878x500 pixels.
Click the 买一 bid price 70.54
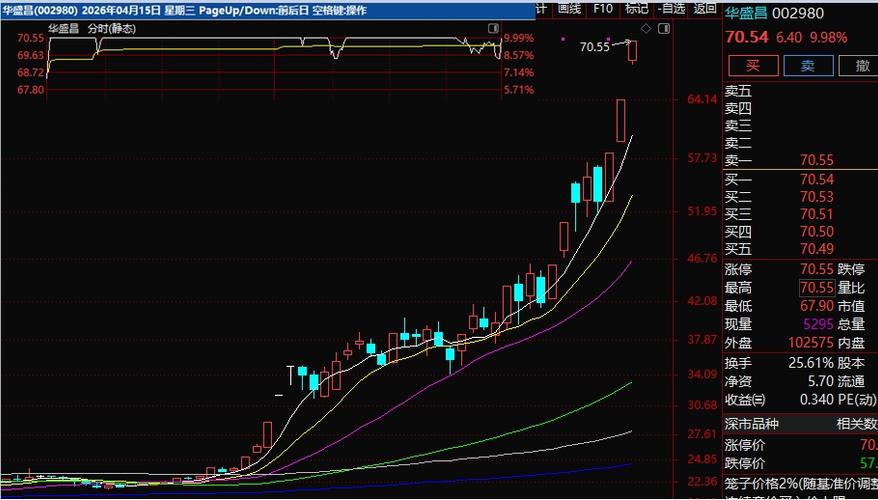(816, 180)
